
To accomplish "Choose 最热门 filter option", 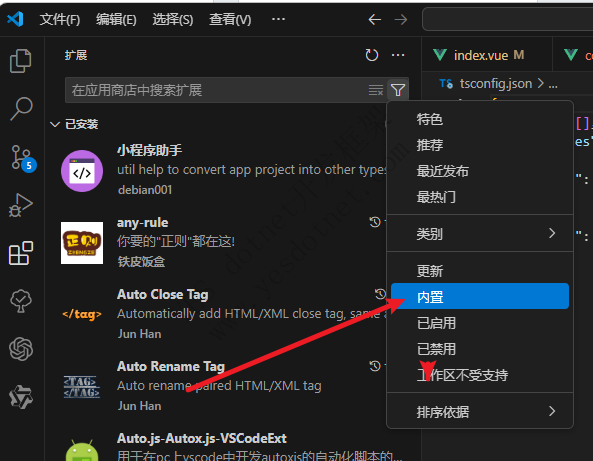I will click(x=480, y=197).
